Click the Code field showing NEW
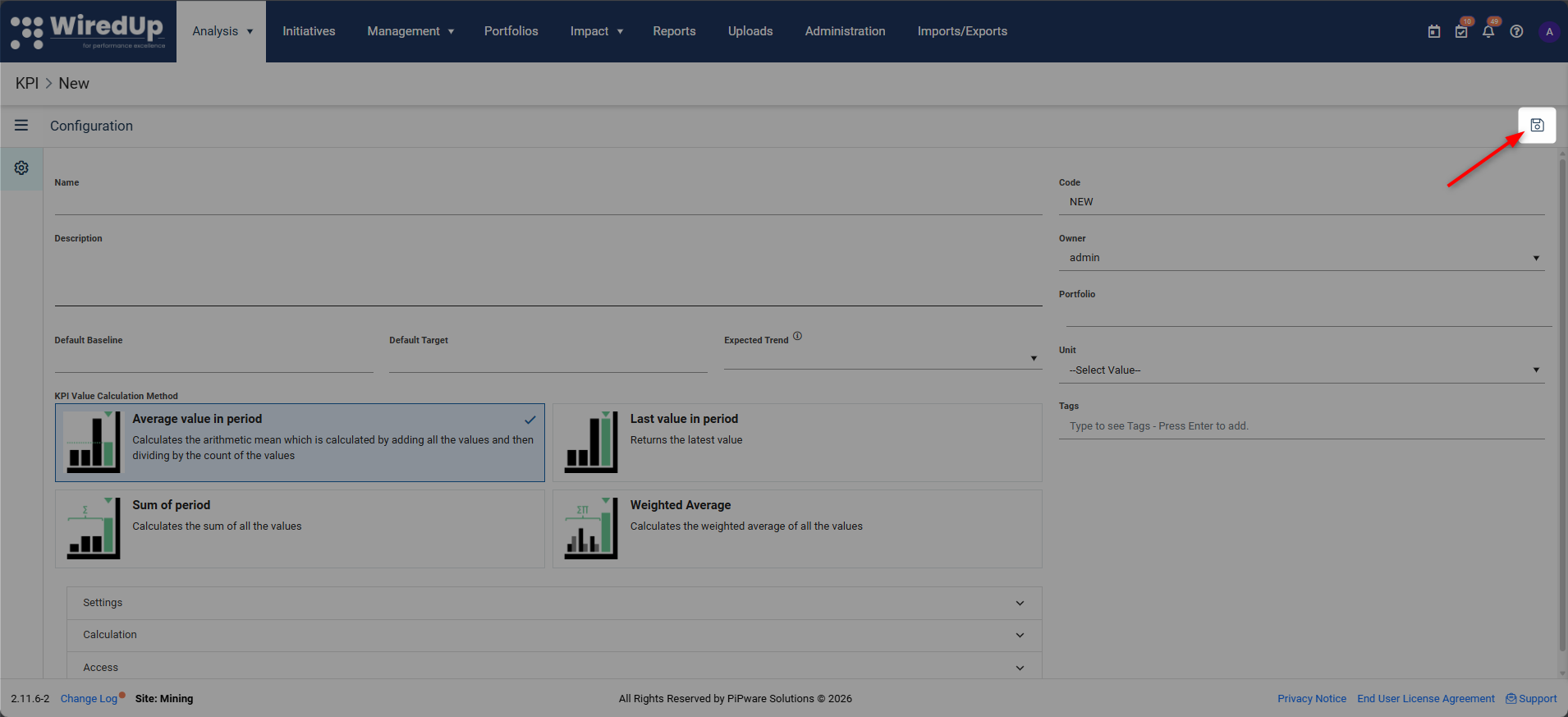 coord(1302,202)
